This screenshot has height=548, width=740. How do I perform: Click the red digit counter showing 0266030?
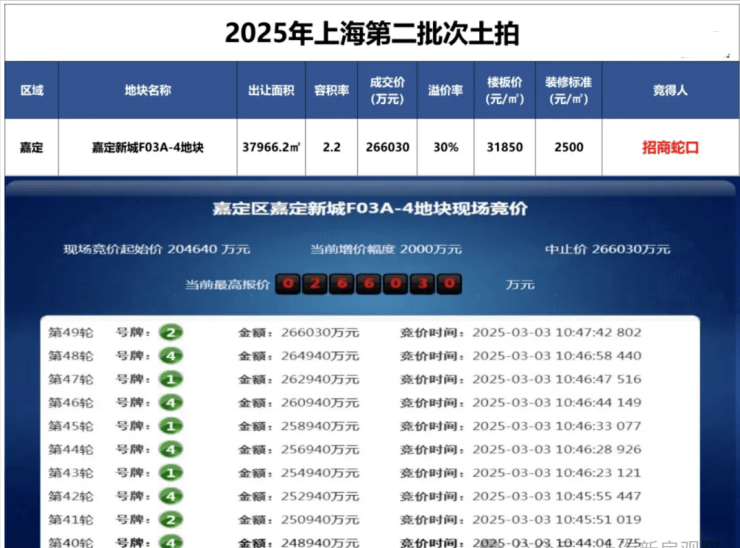368,284
